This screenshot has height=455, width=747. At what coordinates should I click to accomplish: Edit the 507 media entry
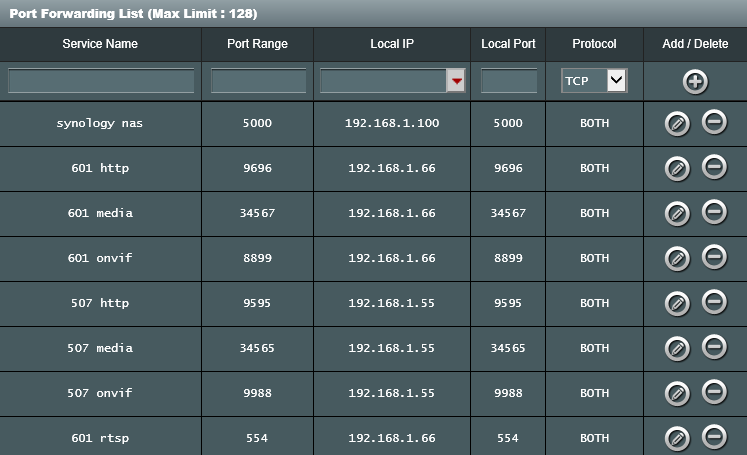[677, 349]
